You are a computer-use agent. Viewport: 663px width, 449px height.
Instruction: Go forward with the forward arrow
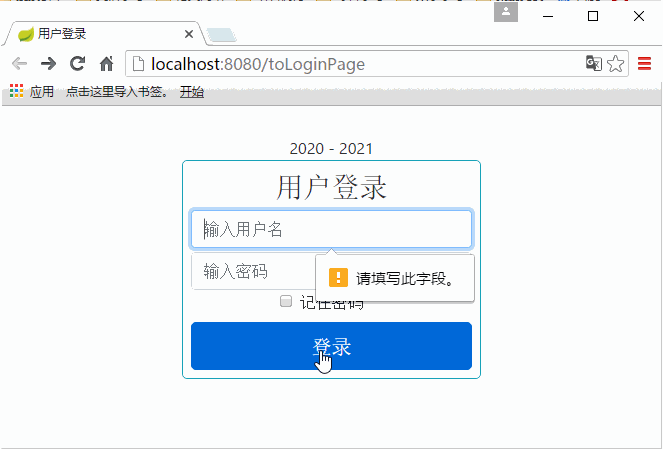point(48,64)
